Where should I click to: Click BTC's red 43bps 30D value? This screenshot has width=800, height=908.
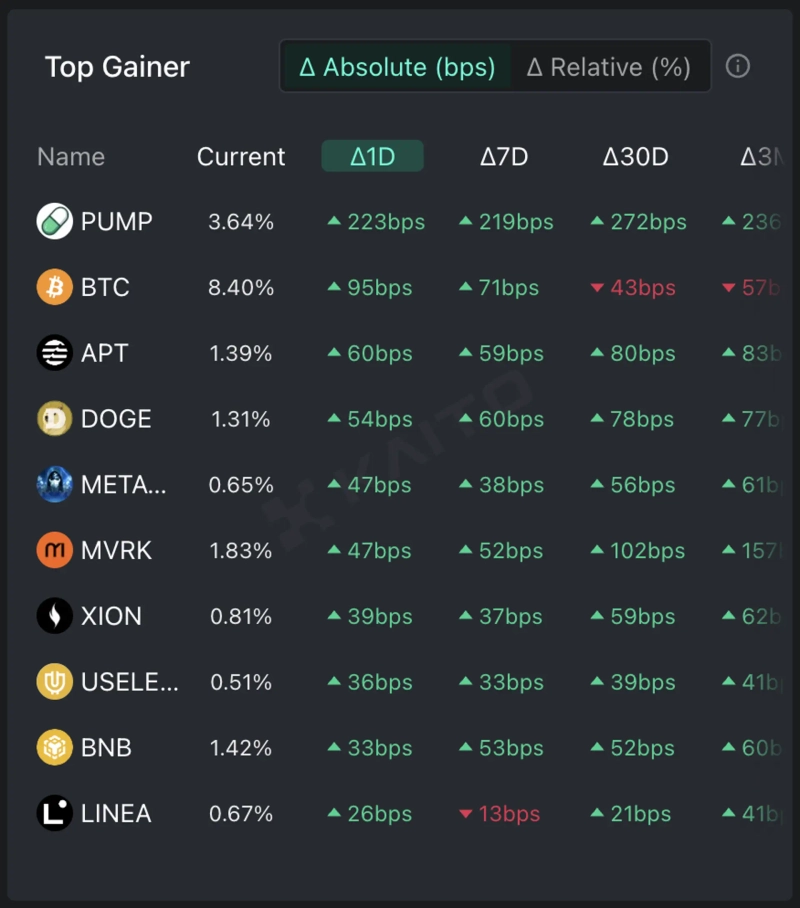[634, 288]
